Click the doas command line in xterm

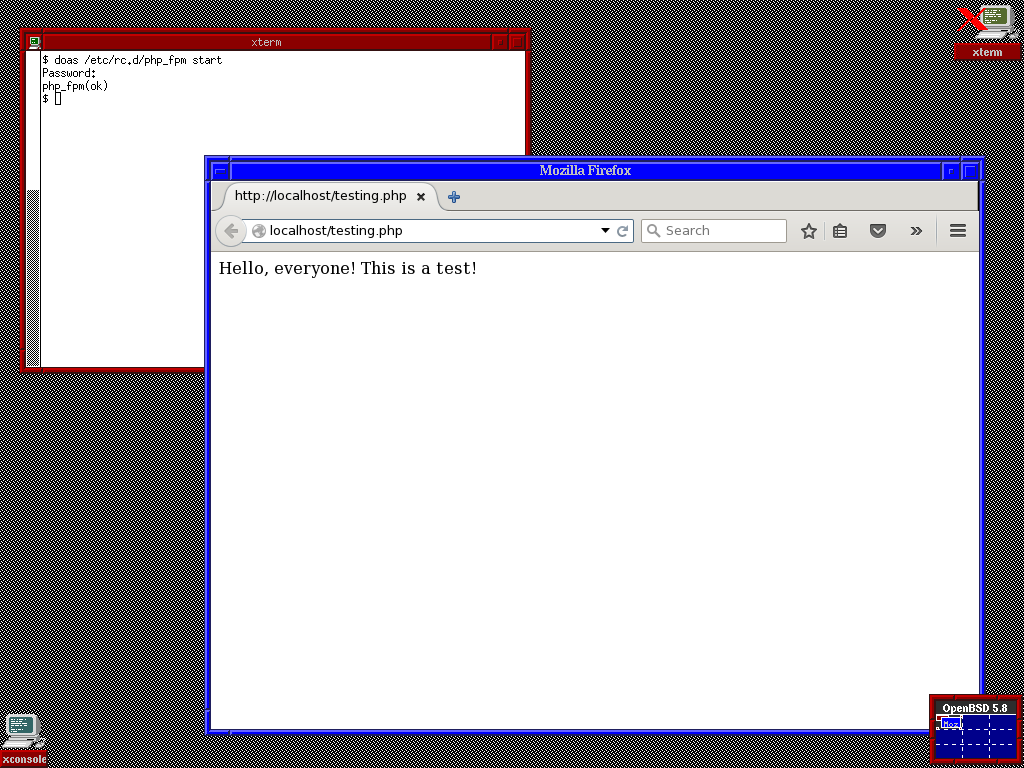click(x=132, y=60)
